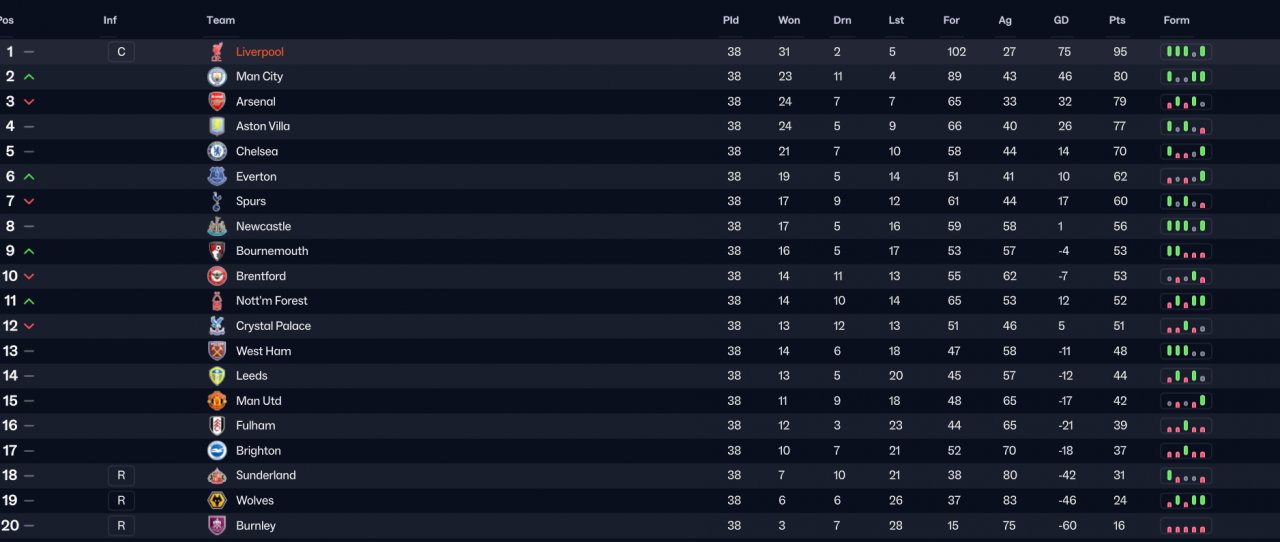The height and width of the screenshot is (542, 1280).
Task: Sort by the GD column header
Action: pos(1062,20)
